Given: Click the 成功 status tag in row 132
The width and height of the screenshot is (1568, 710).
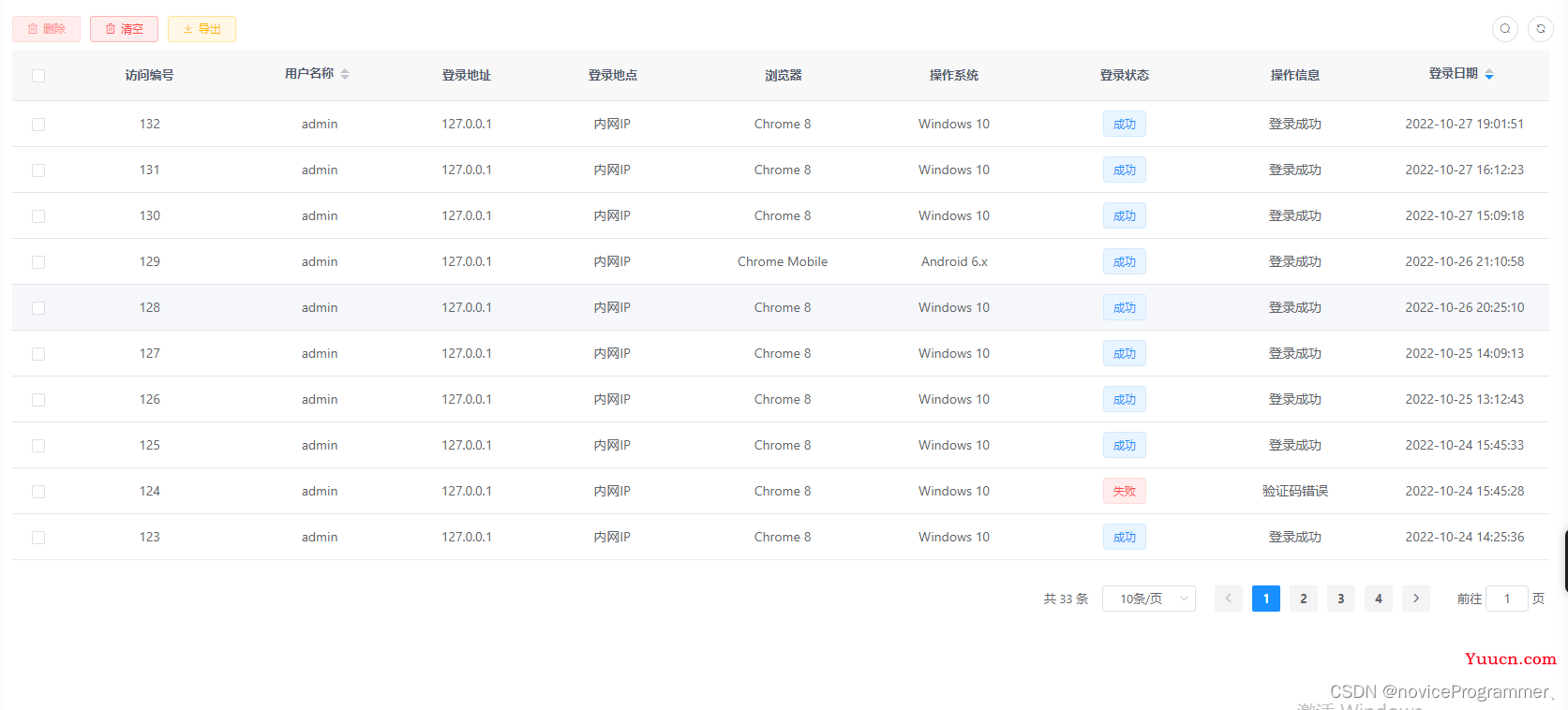Looking at the screenshot, I should pos(1125,124).
